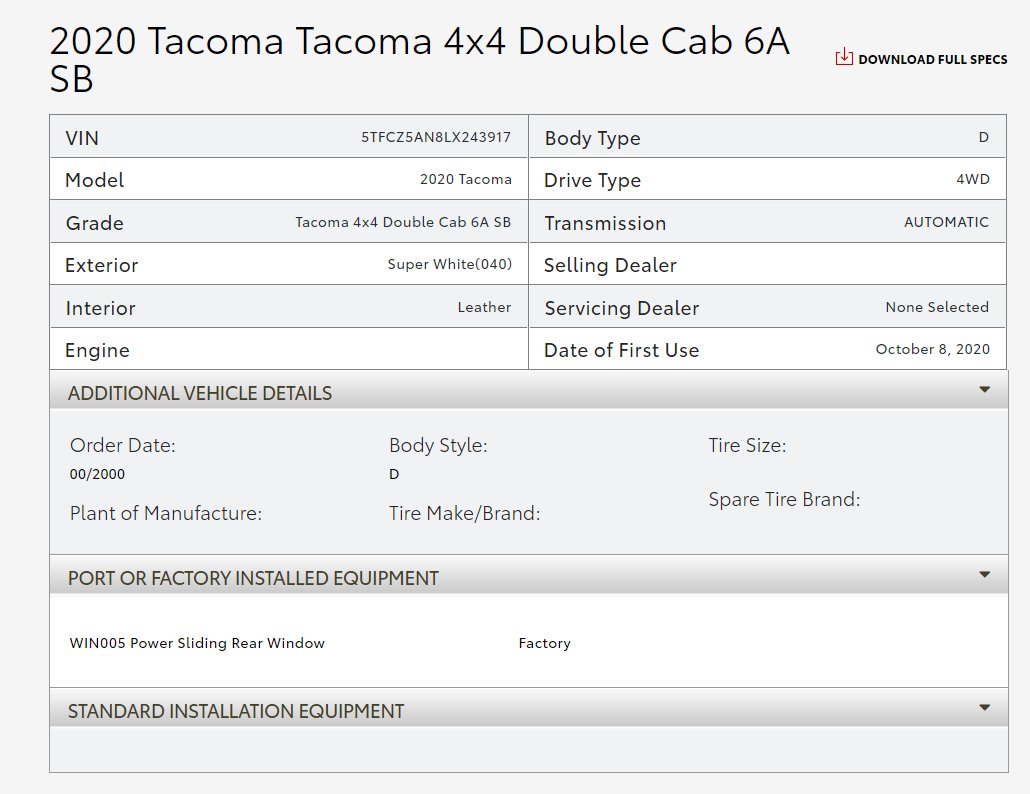Click the 'Interior' row label
This screenshot has height=794, width=1030.
click(x=101, y=308)
